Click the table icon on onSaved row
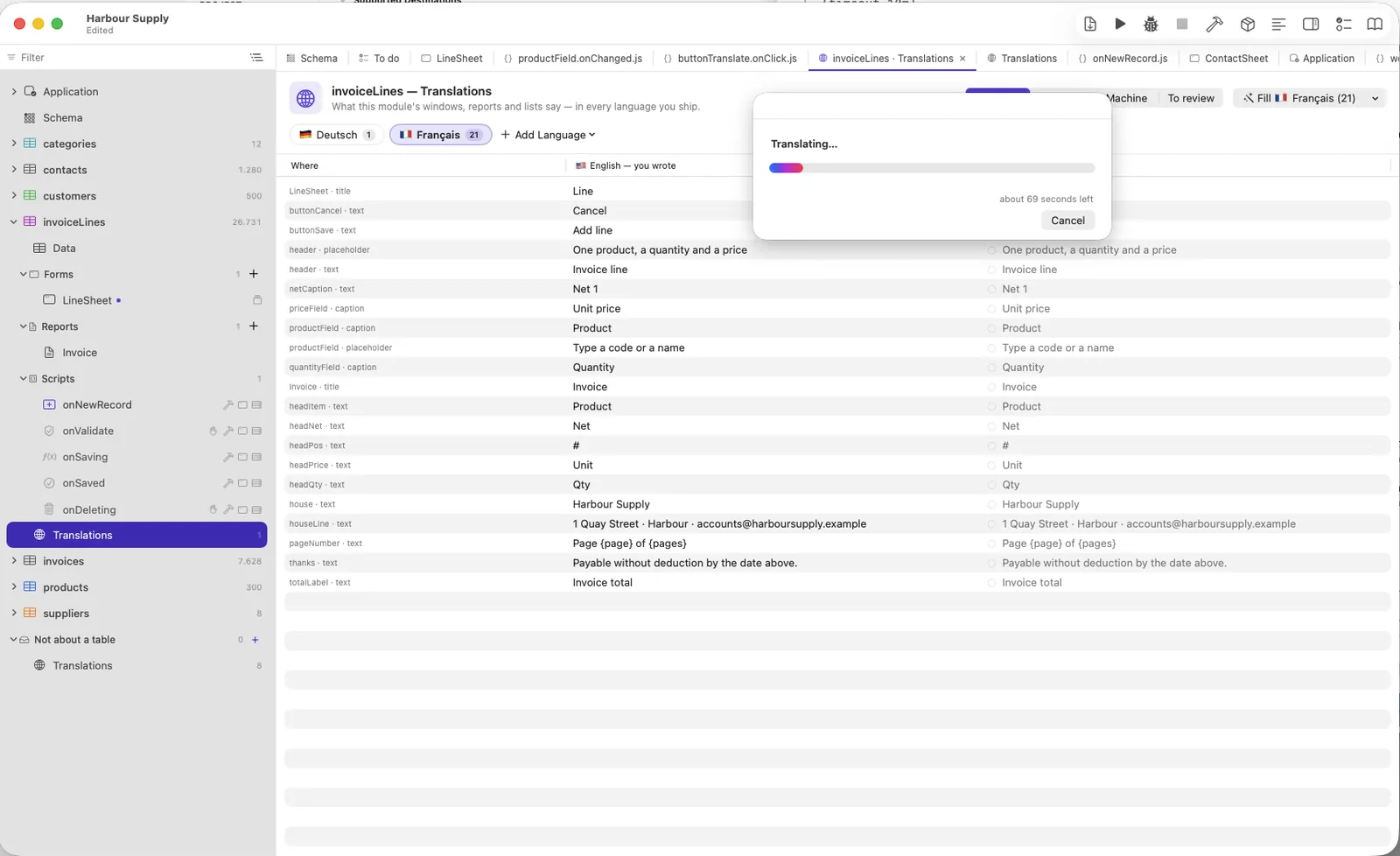1400x856 pixels. tap(256, 483)
